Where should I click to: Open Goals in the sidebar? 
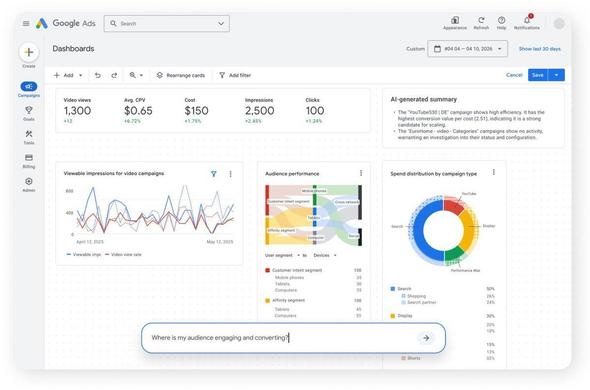[29, 113]
